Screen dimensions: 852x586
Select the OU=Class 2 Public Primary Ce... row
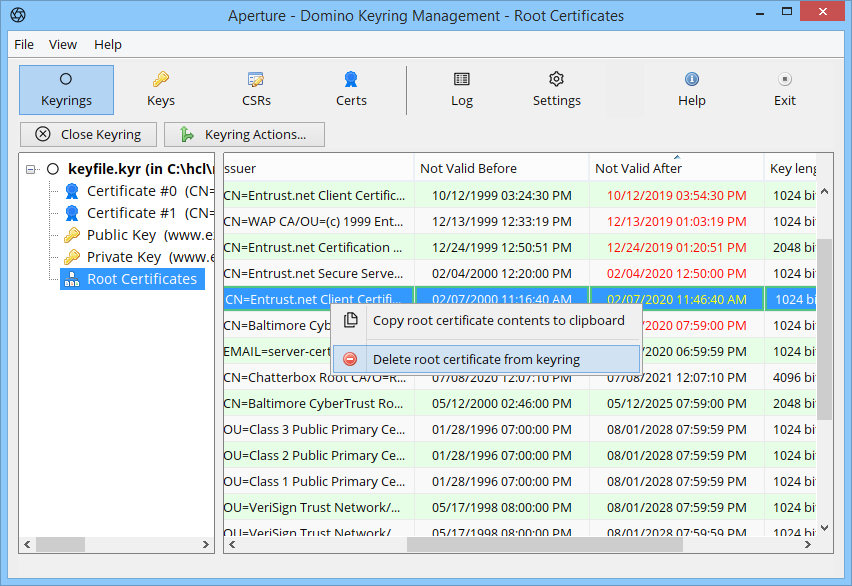pyautogui.click(x=519, y=456)
